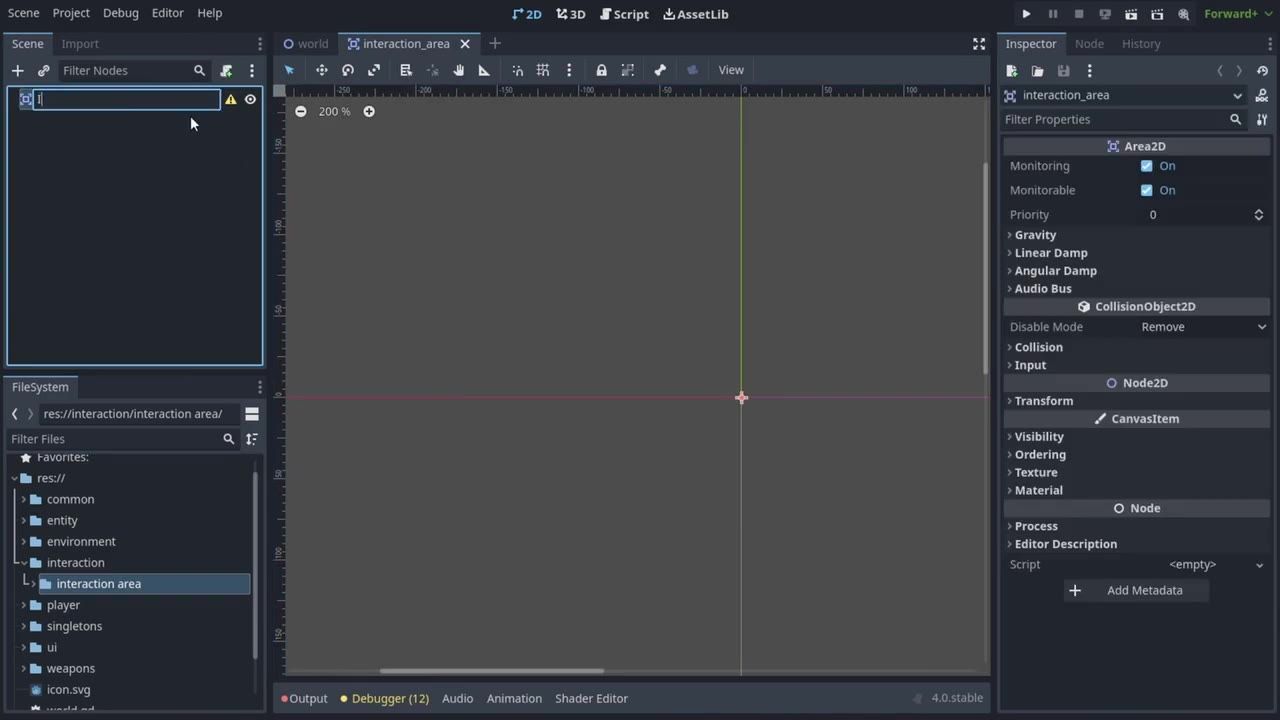
Task: Switch to the Move Mode tool
Action: [322, 70]
